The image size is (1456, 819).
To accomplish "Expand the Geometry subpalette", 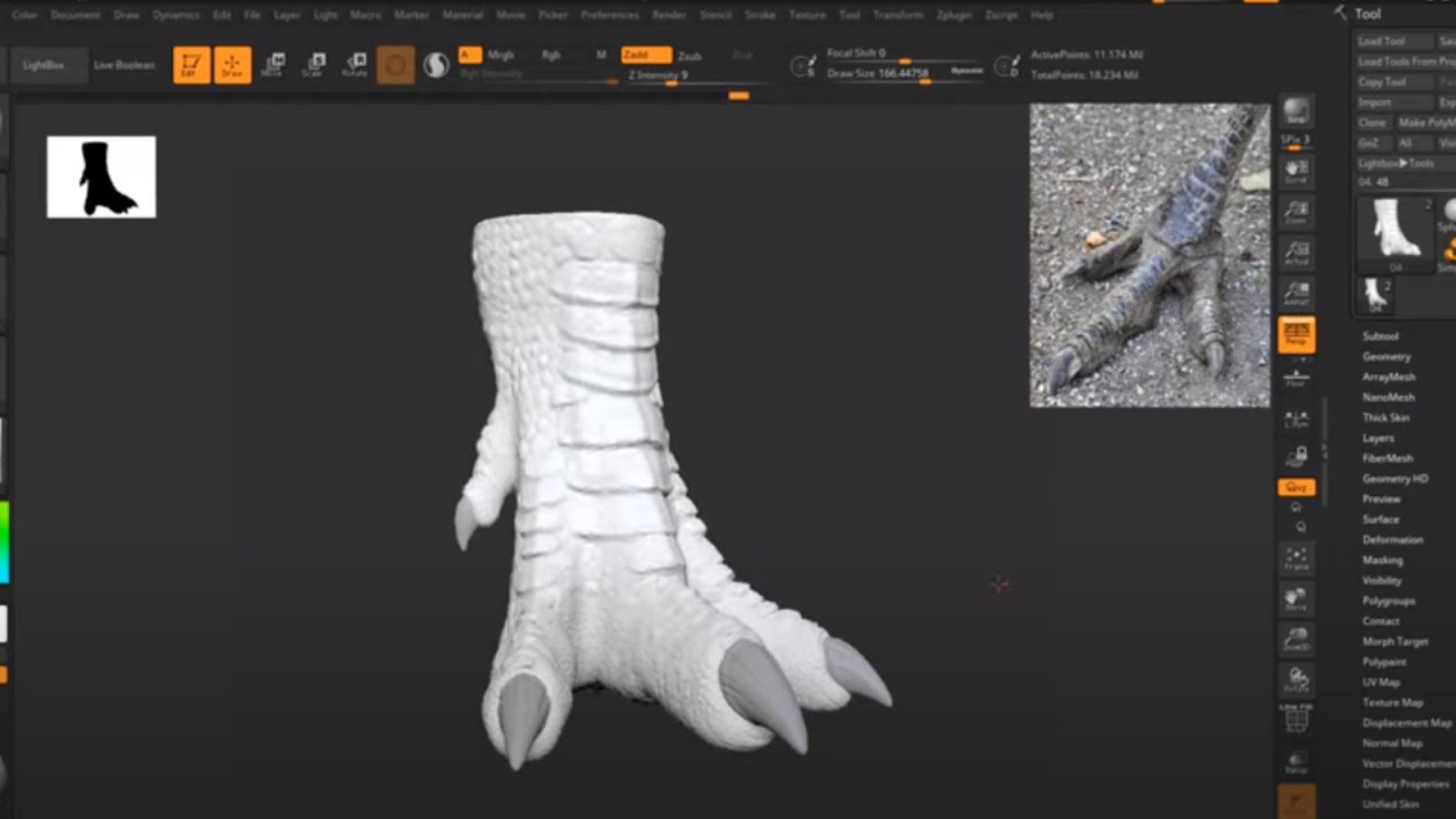I will click(x=1385, y=356).
